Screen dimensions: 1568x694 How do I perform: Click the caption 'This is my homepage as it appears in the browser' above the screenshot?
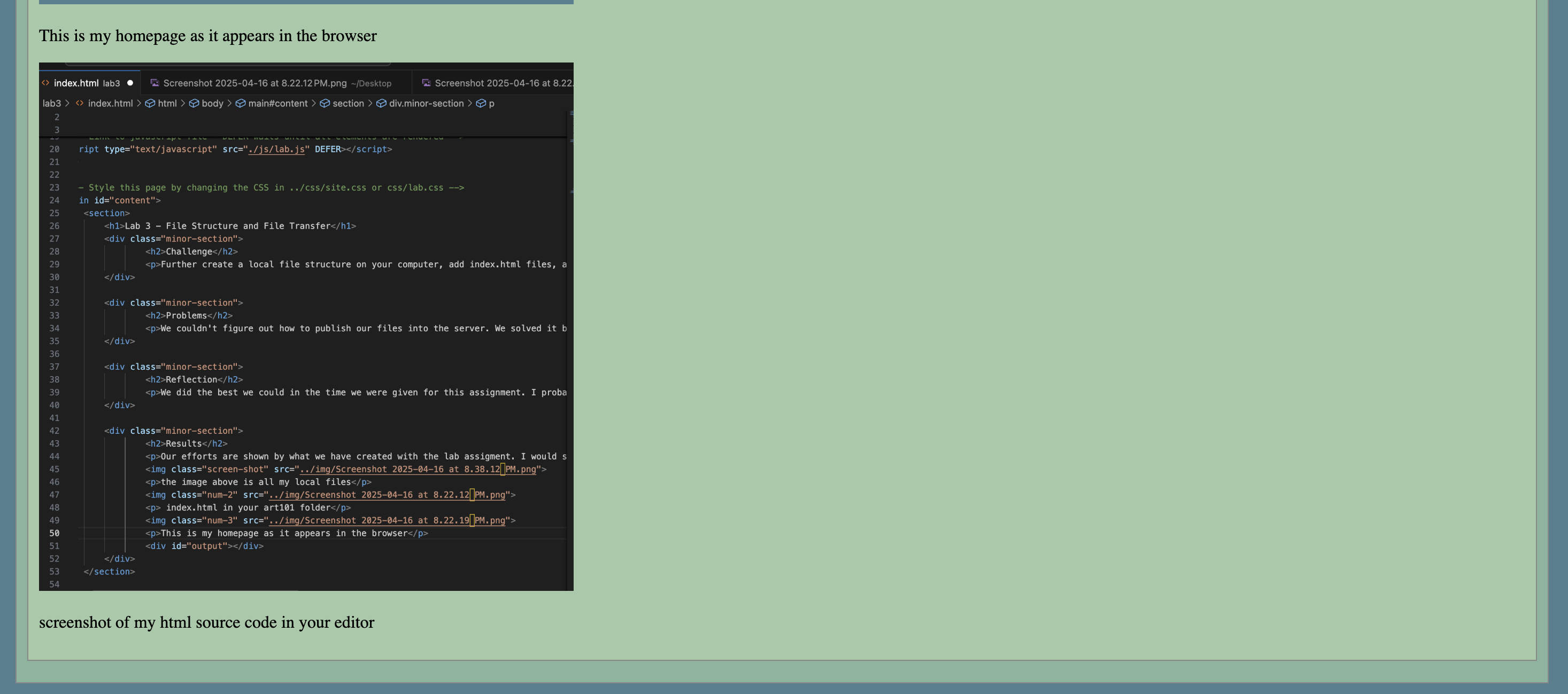tap(207, 36)
